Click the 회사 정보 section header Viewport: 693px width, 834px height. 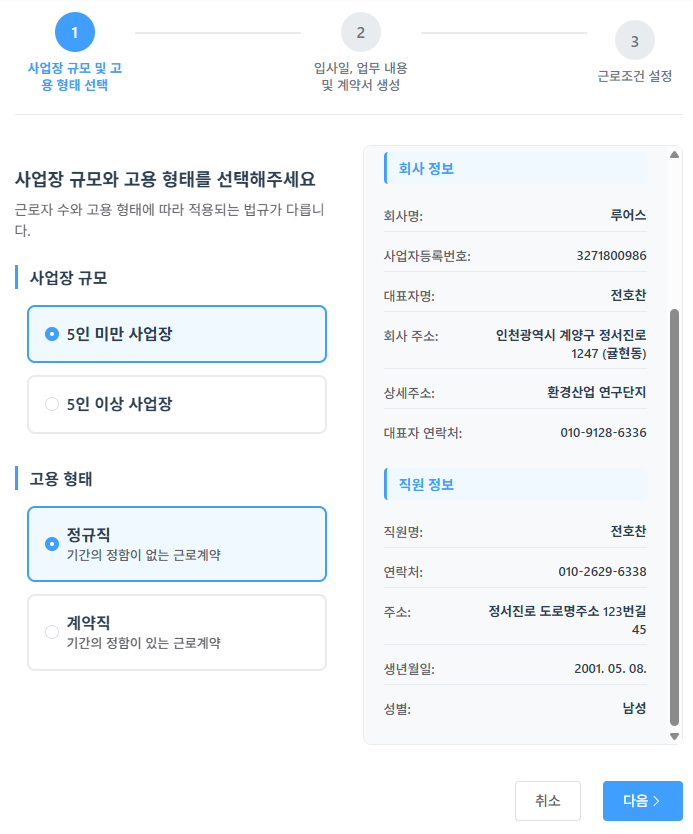[425, 167]
